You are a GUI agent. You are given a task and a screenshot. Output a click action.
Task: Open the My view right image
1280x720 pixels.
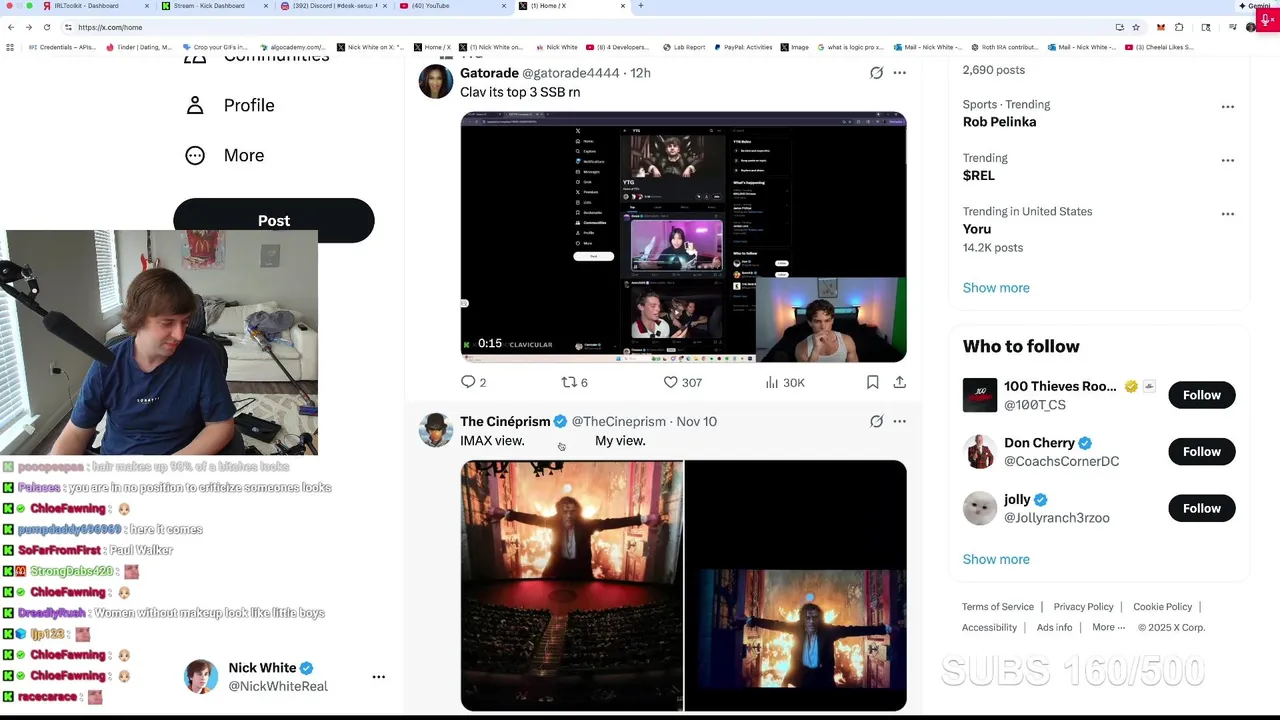pyautogui.click(x=796, y=585)
